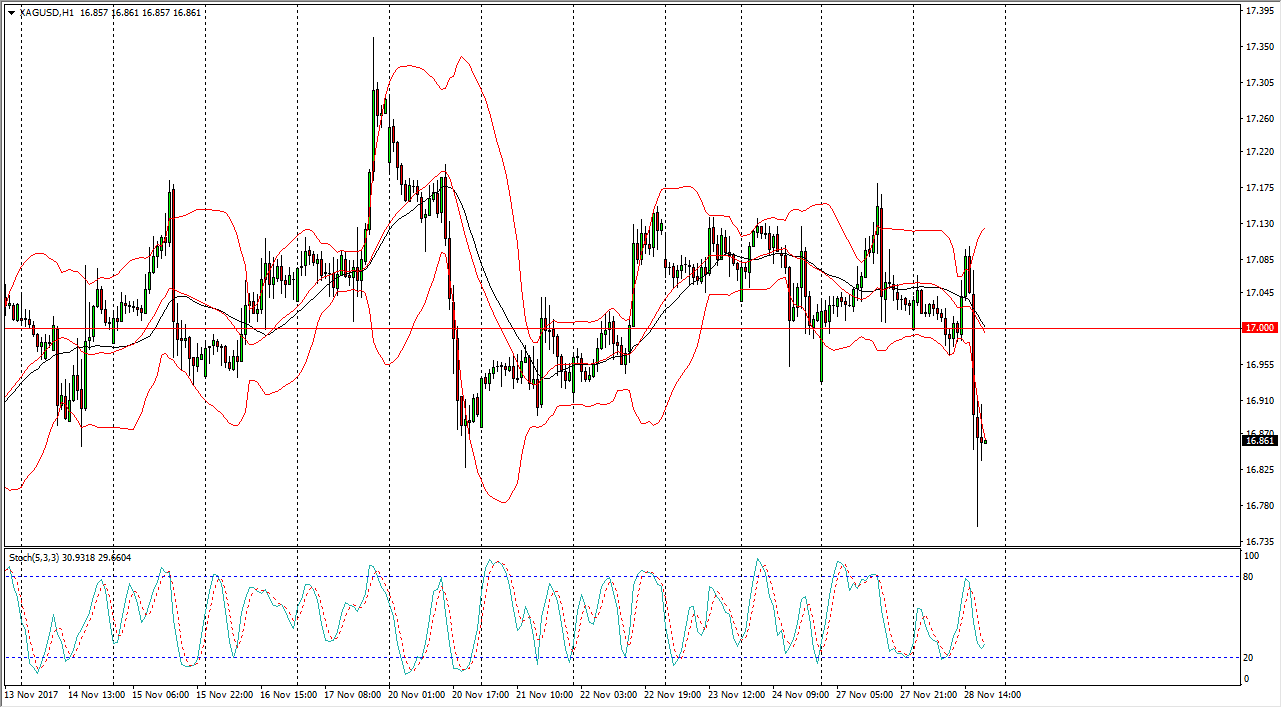Click the 17.045 price scale value

[1259, 293]
